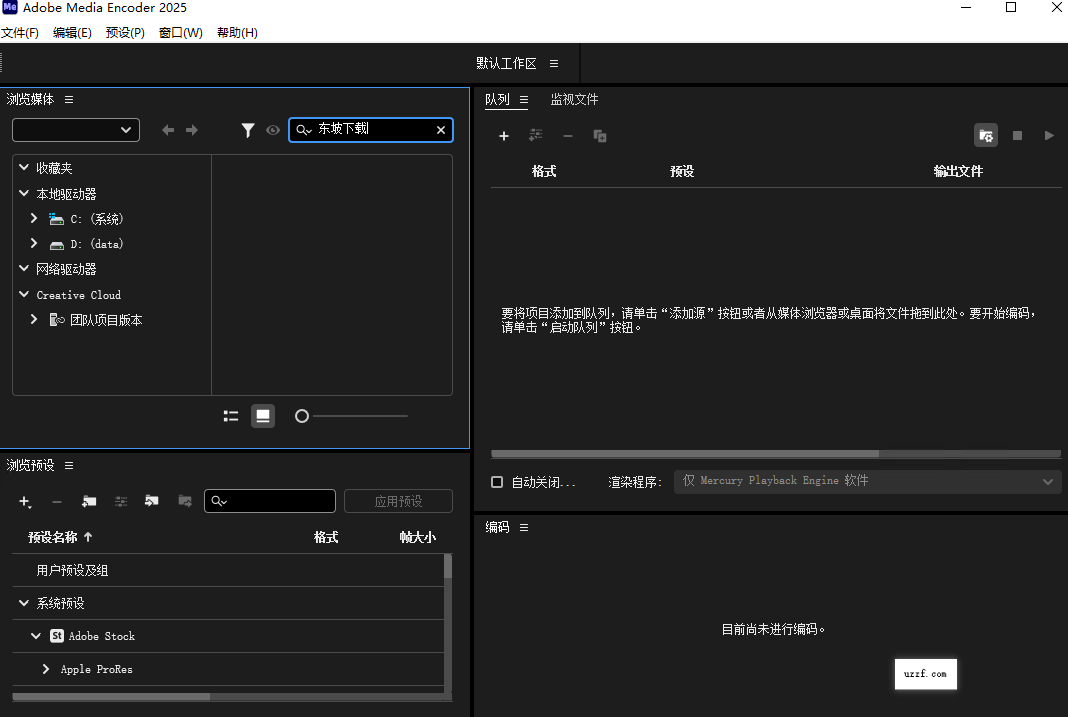Click the Remove Source minus icon in queue

pyautogui.click(x=567, y=135)
